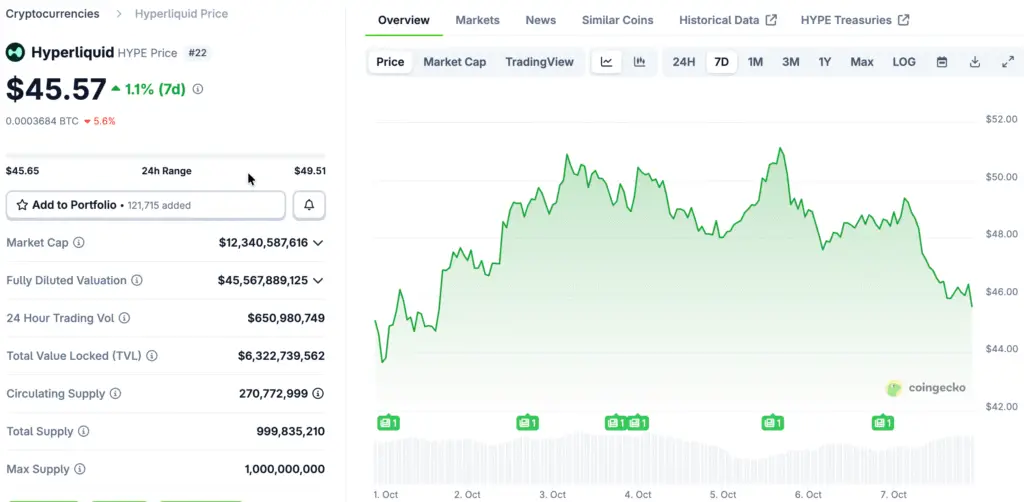Click info icon beside Total Value Locked

click(152, 356)
